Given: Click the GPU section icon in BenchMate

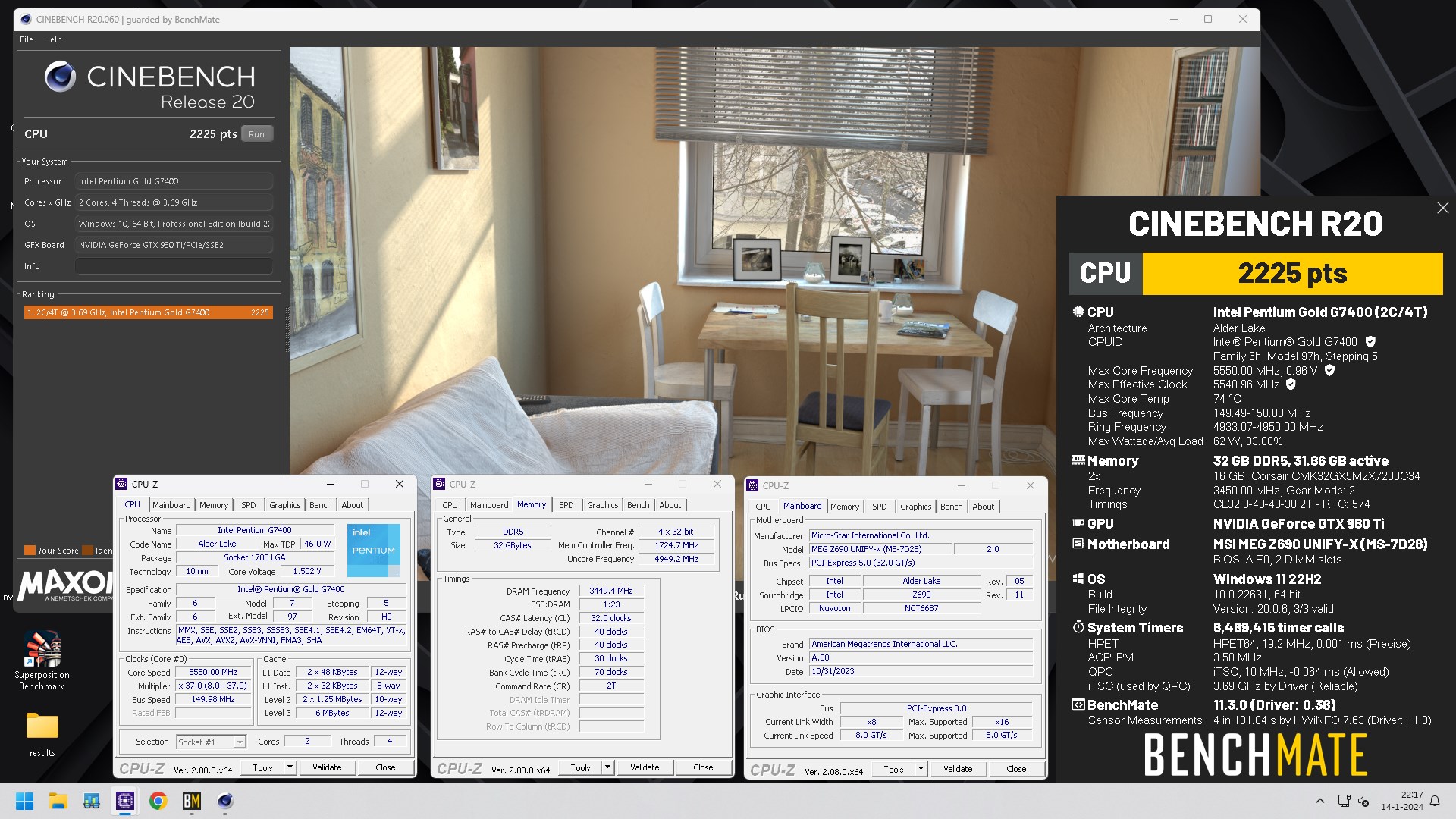Looking at the screenshot, I should tap(1078, 523).
